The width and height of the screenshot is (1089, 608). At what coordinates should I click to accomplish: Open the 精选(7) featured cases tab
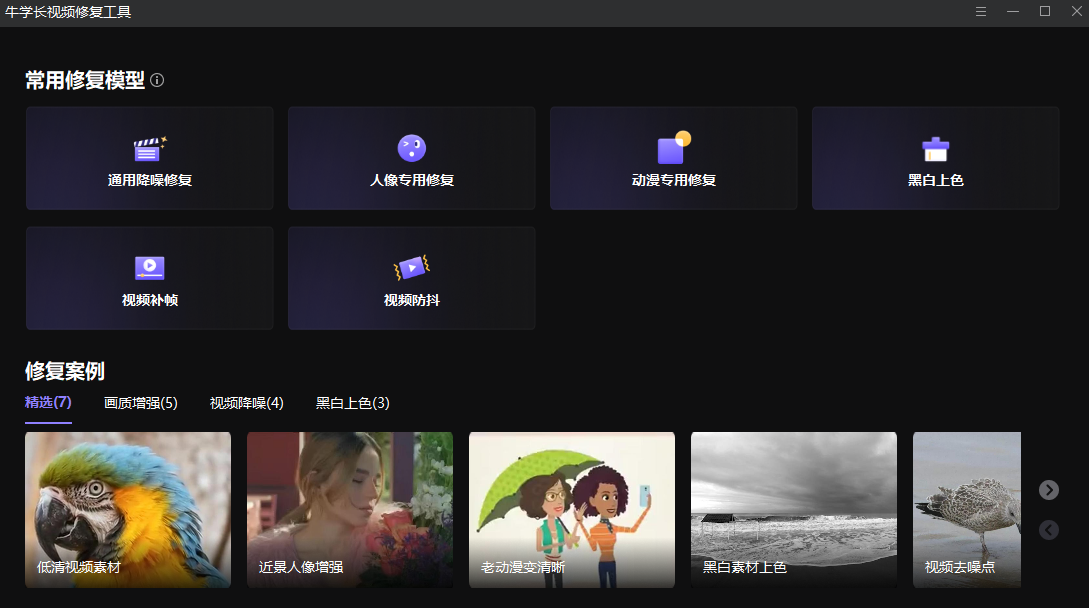coord(47,403)
